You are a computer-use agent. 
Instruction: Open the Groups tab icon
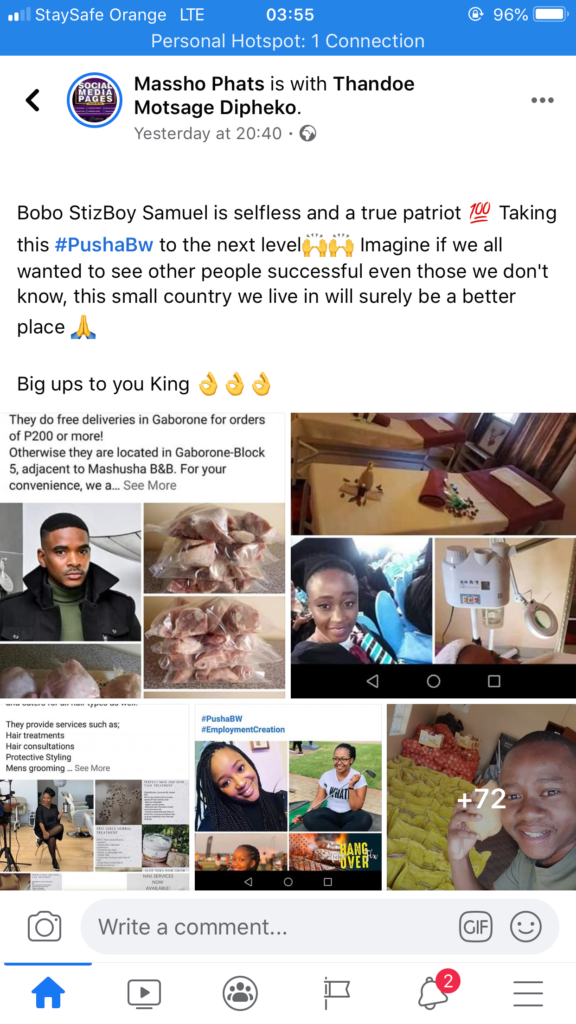click(240, 993)
